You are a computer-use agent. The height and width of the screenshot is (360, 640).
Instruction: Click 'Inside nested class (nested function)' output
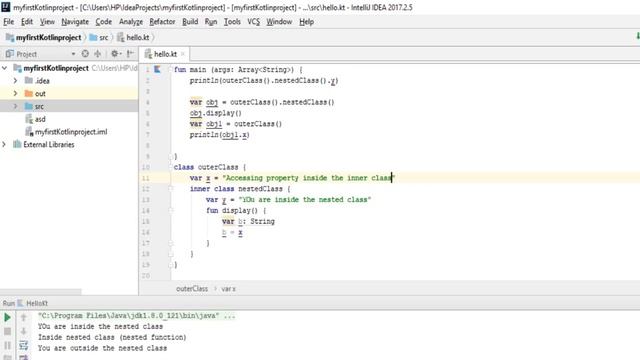click(112, 337)
